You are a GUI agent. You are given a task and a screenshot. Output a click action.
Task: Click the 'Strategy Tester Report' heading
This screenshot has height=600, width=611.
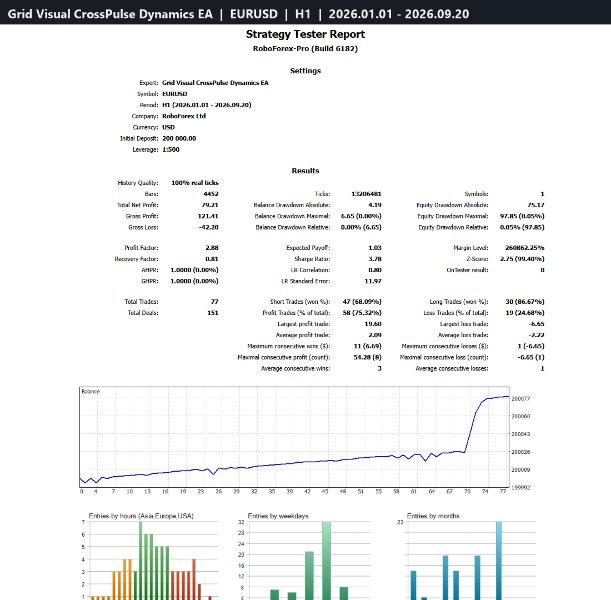click(305, 34)
